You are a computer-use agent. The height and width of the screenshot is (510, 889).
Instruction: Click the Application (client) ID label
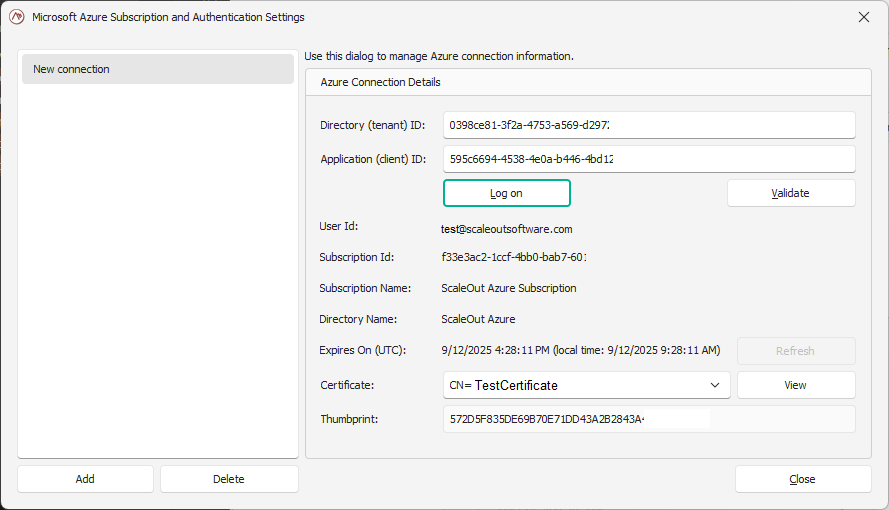(373, 159)
